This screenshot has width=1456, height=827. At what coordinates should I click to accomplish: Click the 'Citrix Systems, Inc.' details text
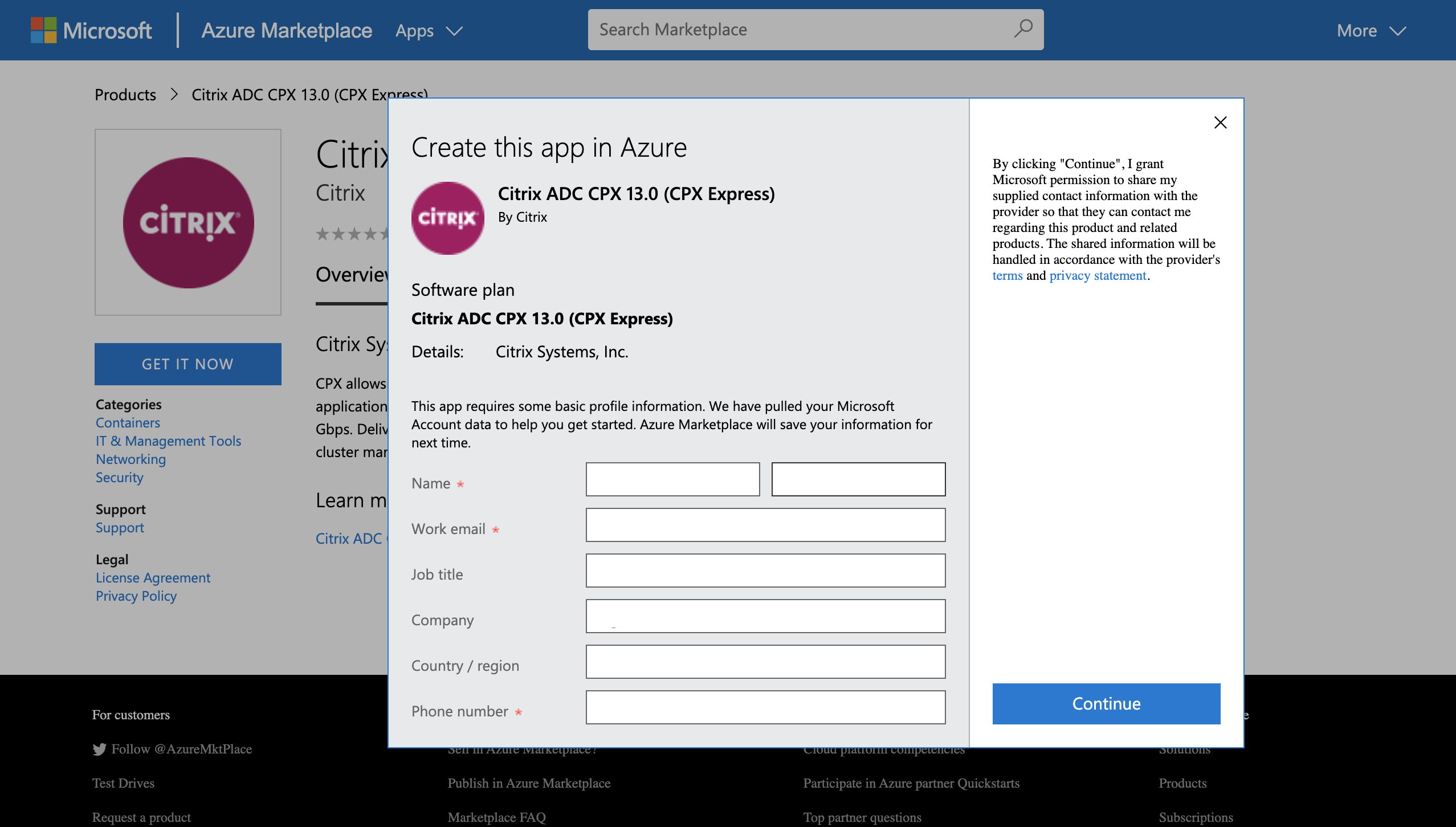click(562, 352)
